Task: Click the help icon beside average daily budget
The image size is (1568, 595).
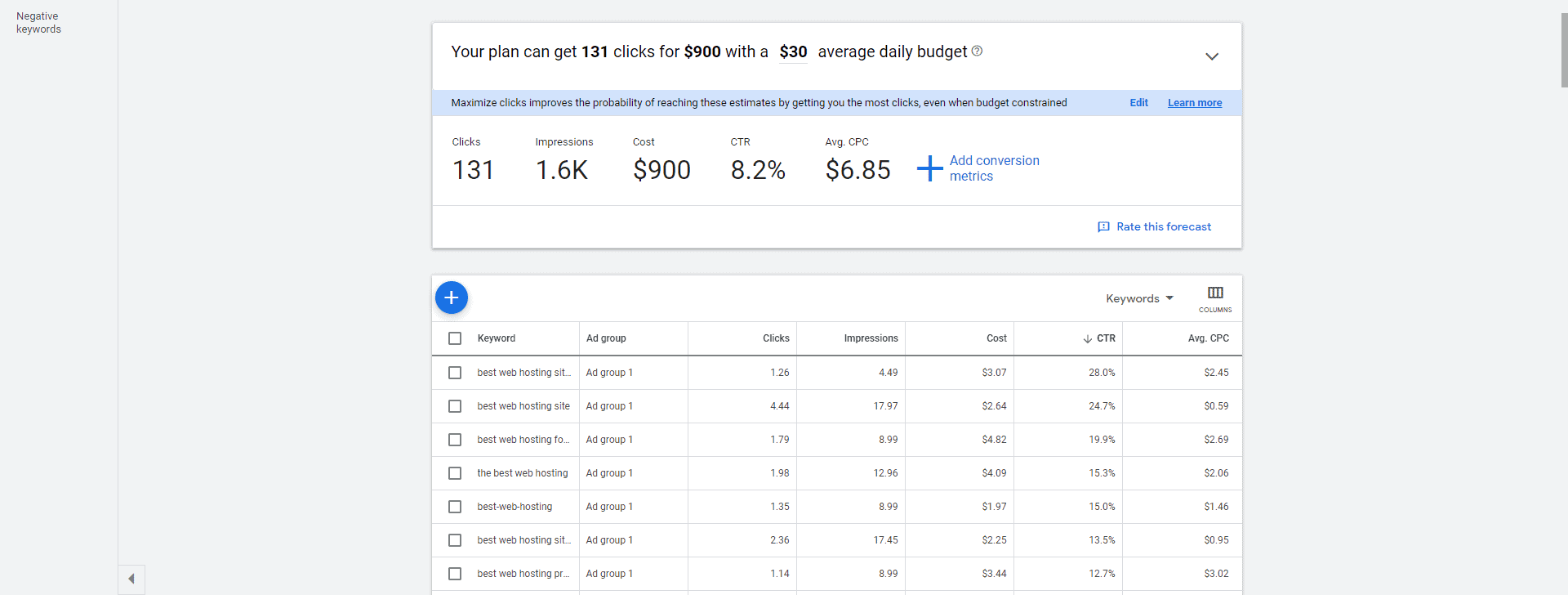Action: (x=977, y=51)
